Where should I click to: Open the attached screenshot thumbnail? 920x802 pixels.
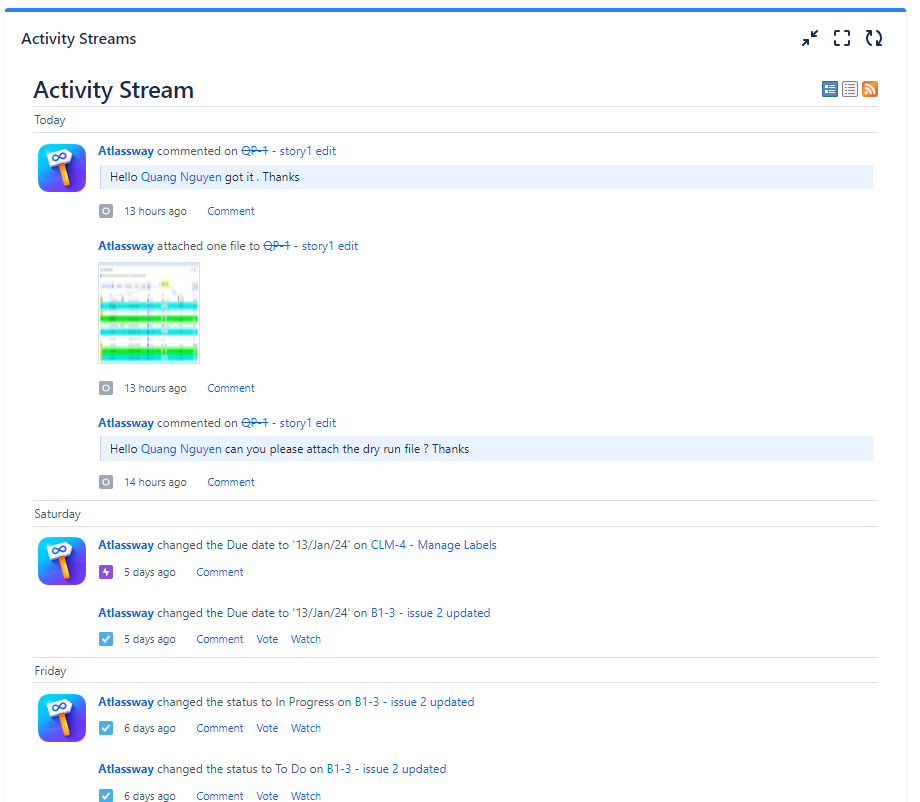(148, 312)
